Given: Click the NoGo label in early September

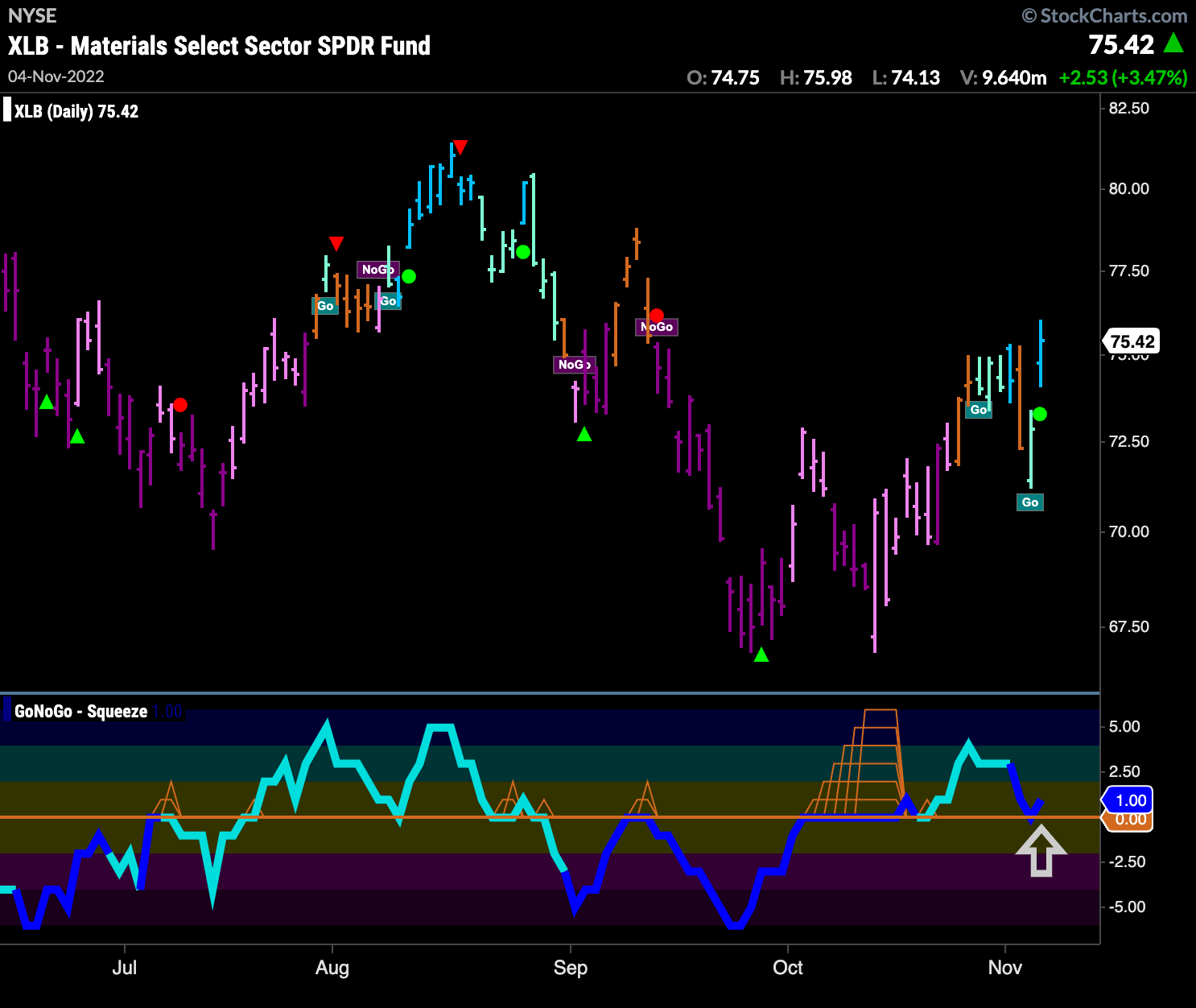Looking at the screenshot, I should (575, 365).
